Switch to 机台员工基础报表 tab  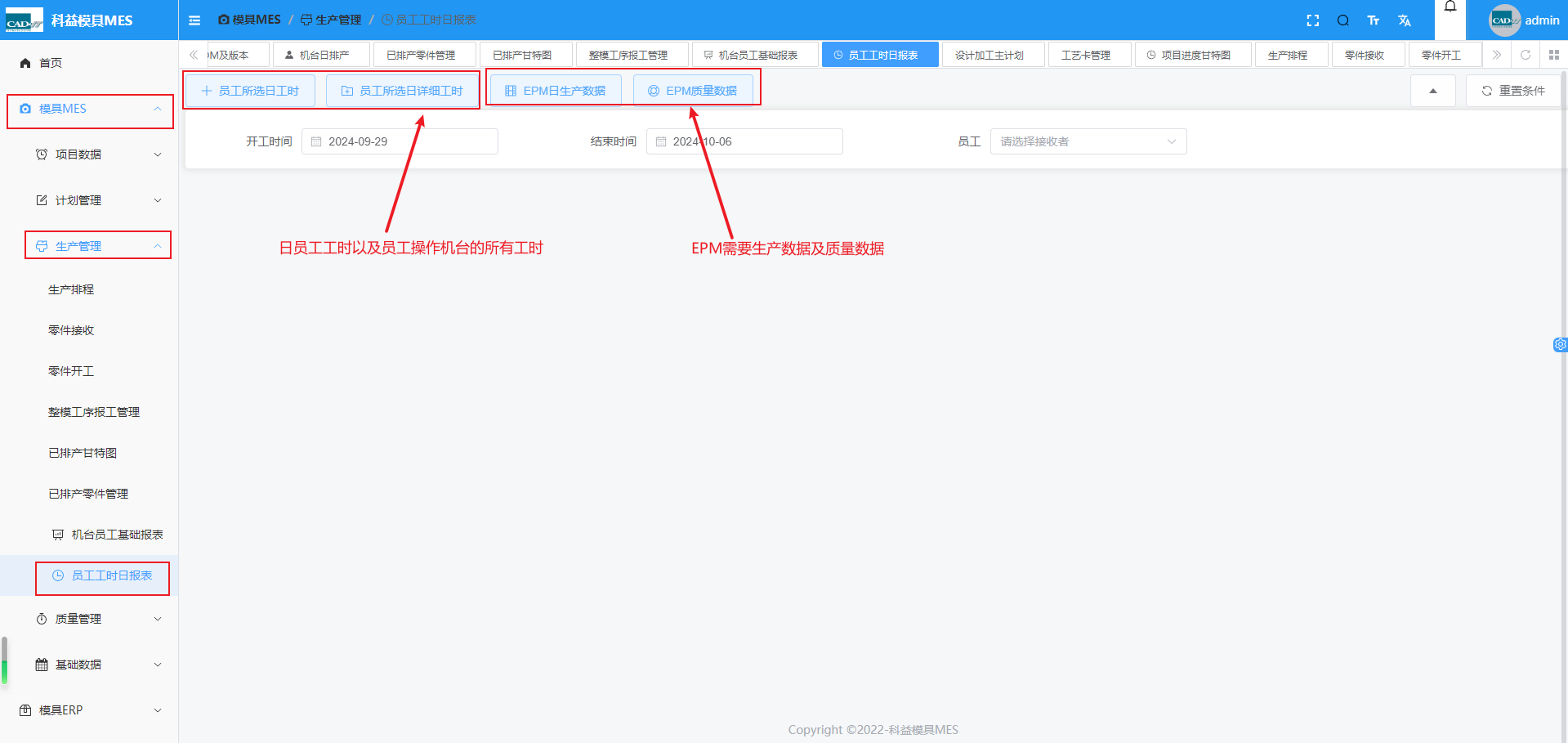[755, 55]
